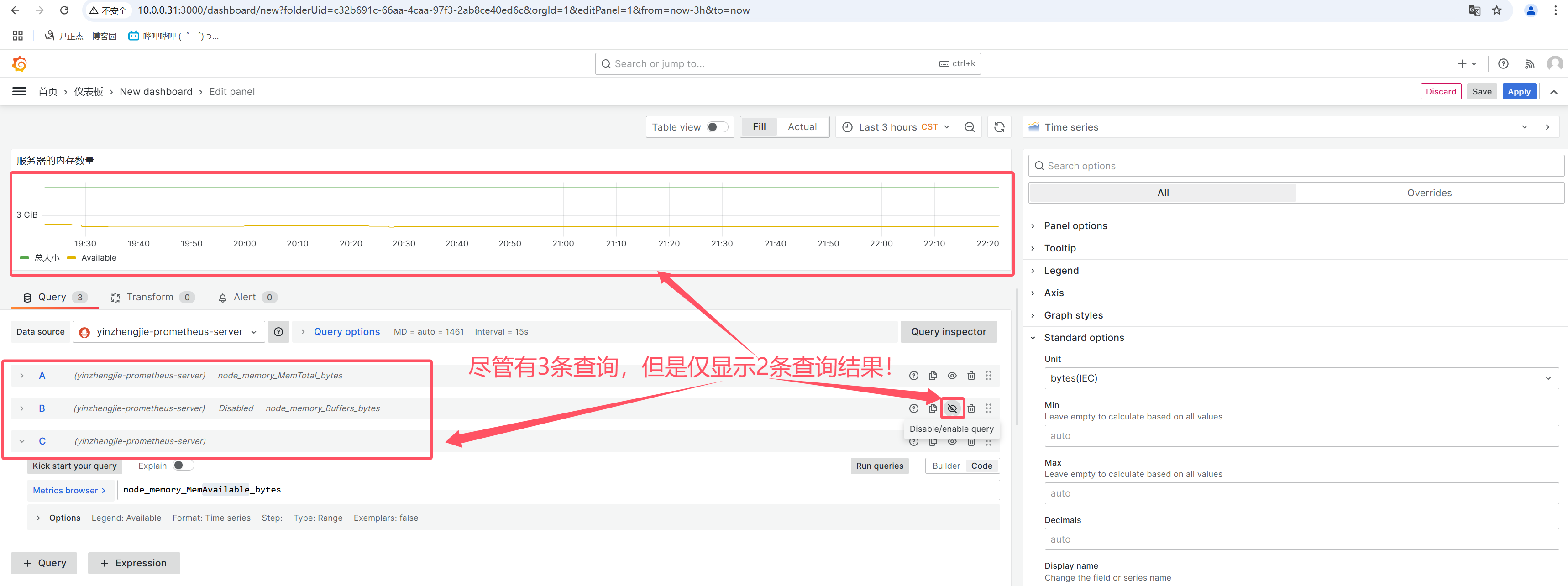Image resolution: width=1568 pixels, height=586 pixels.
Task: Select the Actual display mode
Action: (802, 126)
